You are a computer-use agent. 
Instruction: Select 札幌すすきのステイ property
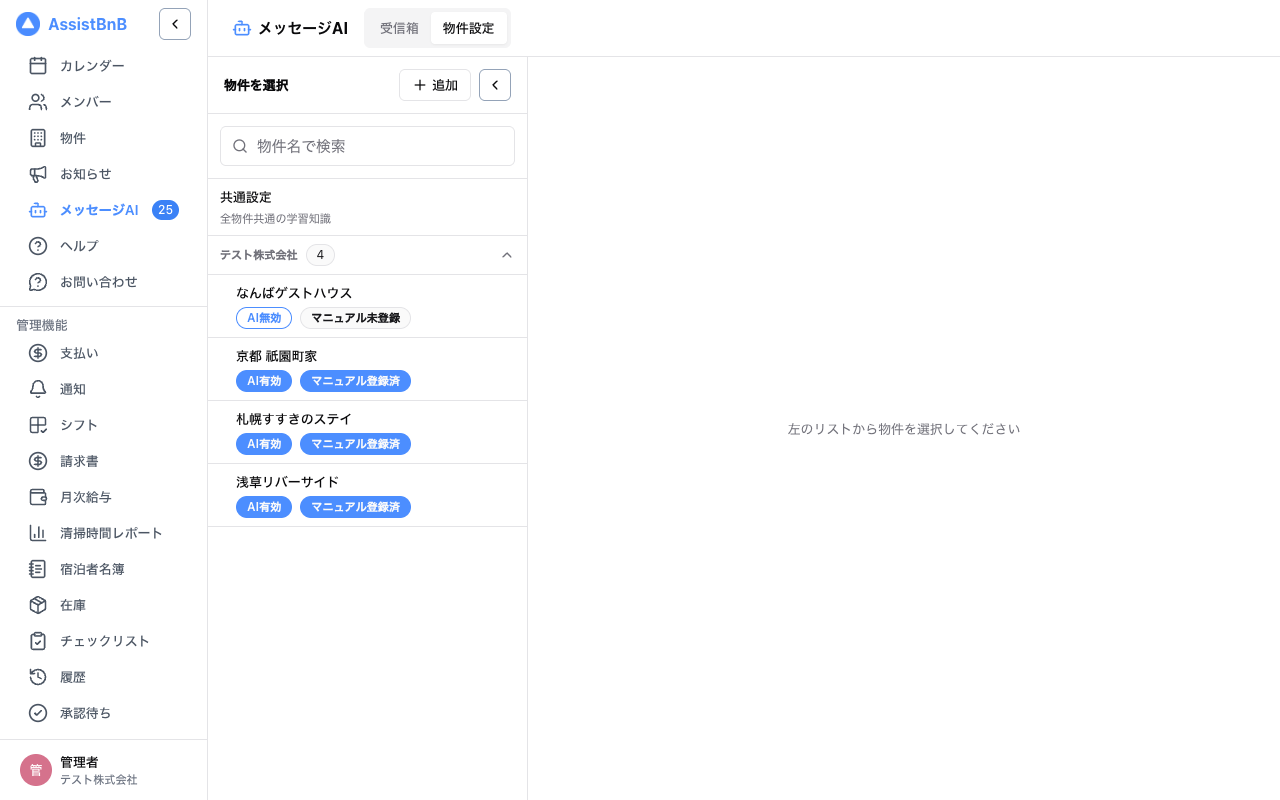tap(367, 432)
